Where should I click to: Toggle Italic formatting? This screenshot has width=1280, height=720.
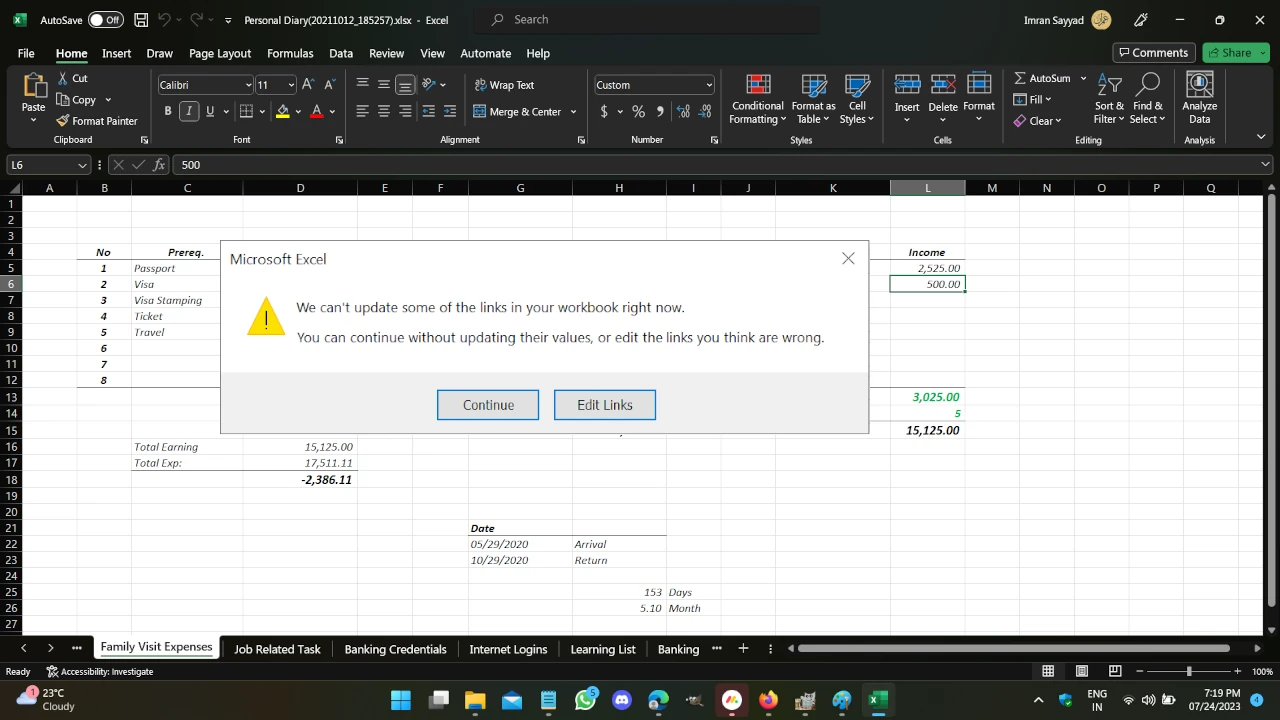(189, 112)
